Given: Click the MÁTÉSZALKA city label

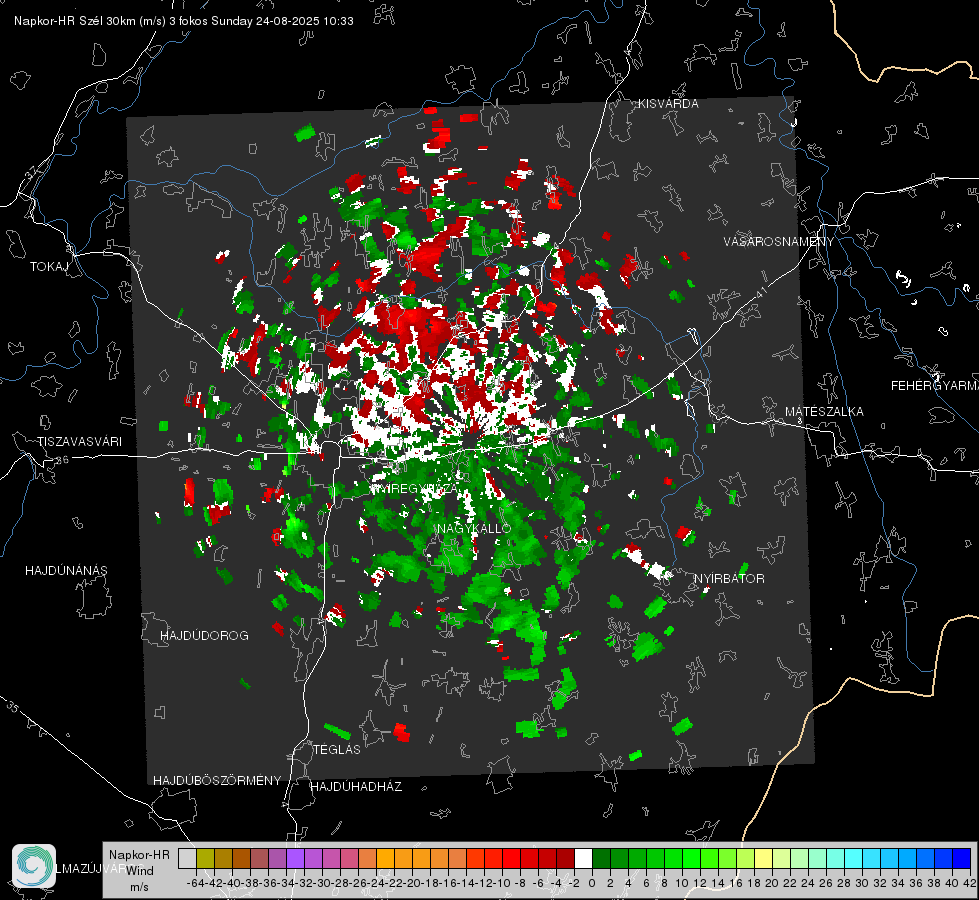Looking at the screenshot, I should click(x=824, y=412).
